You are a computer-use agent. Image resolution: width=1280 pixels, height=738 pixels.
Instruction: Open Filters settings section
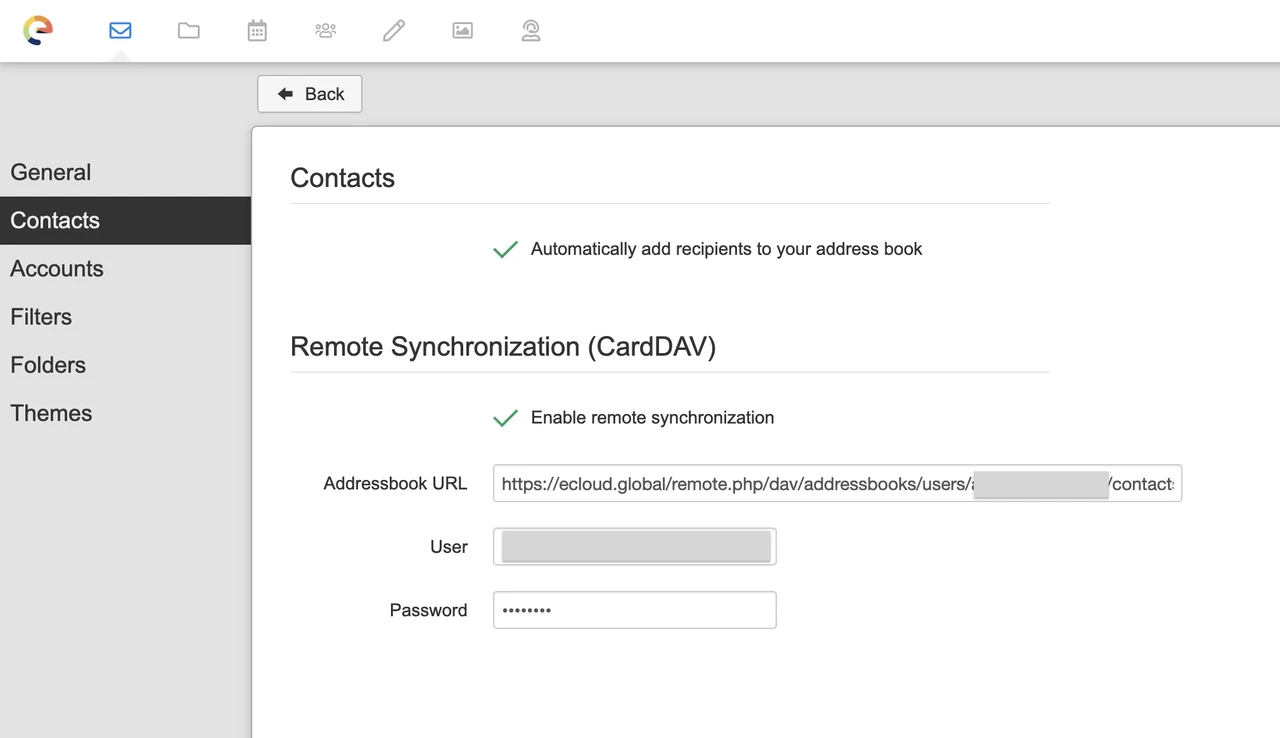pos(125,316)
